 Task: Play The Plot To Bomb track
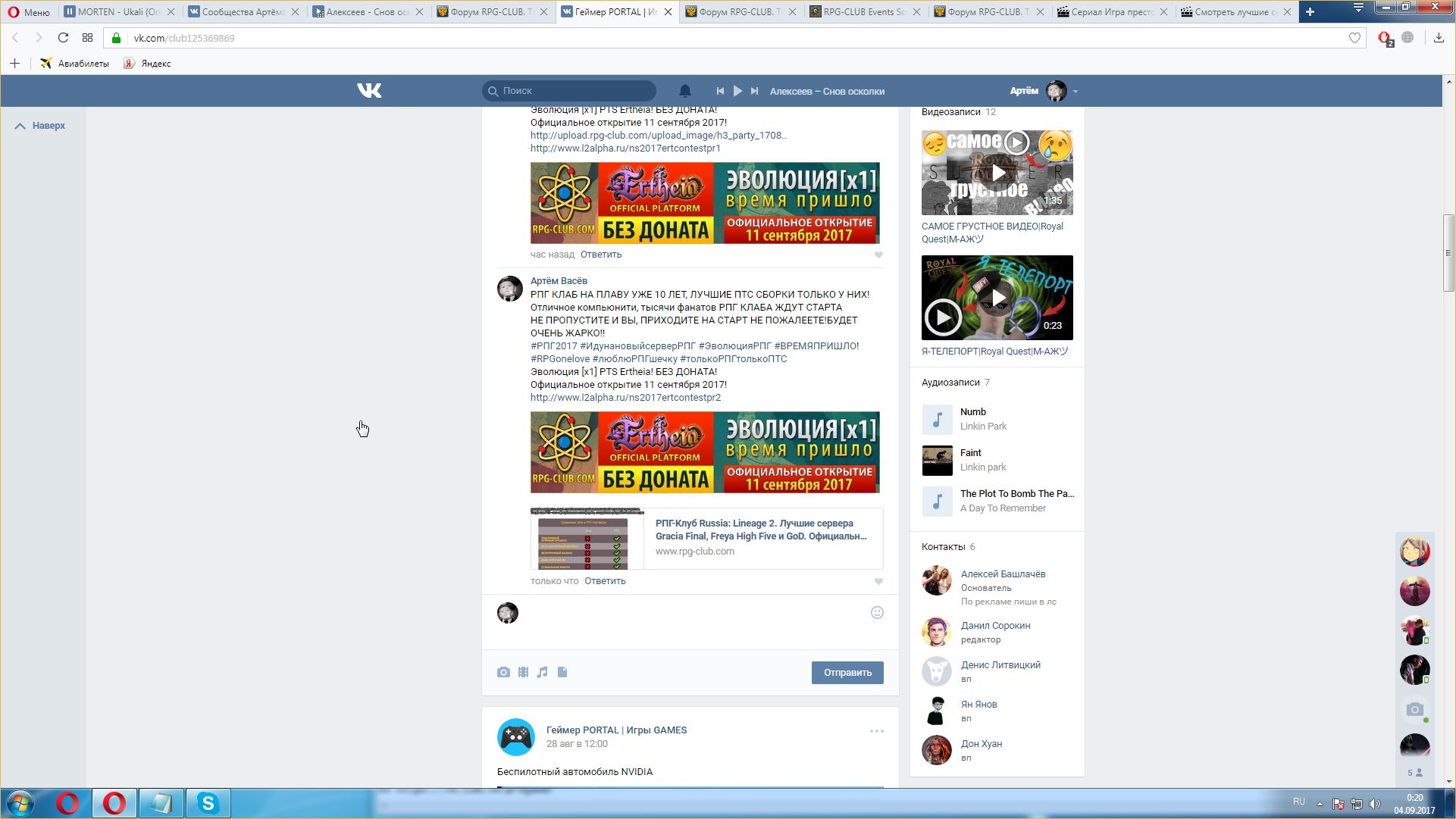point(938,502)
